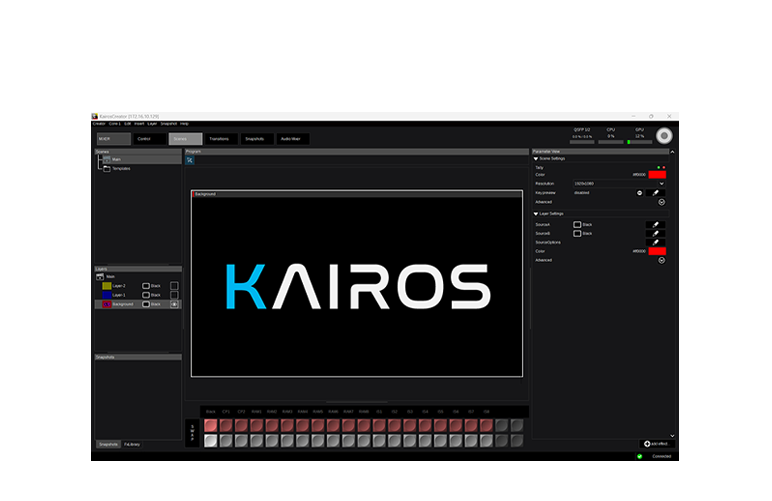Expand Advanced under Layer Settings
Viewport: 772px width, 501px height.
coord(661,260)
